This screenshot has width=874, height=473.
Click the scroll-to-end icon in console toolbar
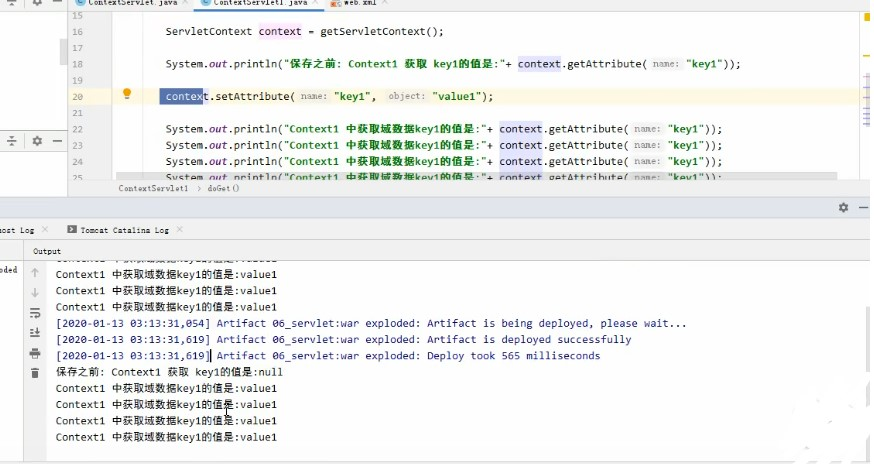pos(35,333)
